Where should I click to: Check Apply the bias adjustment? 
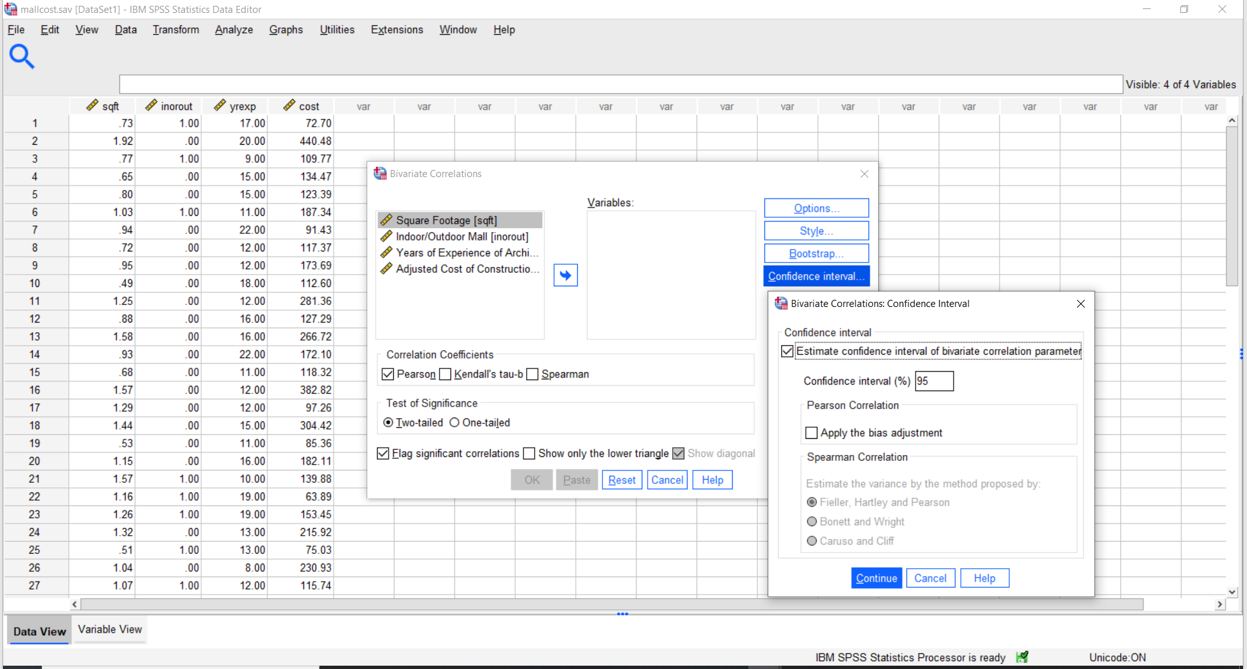[x=811, y=433]
